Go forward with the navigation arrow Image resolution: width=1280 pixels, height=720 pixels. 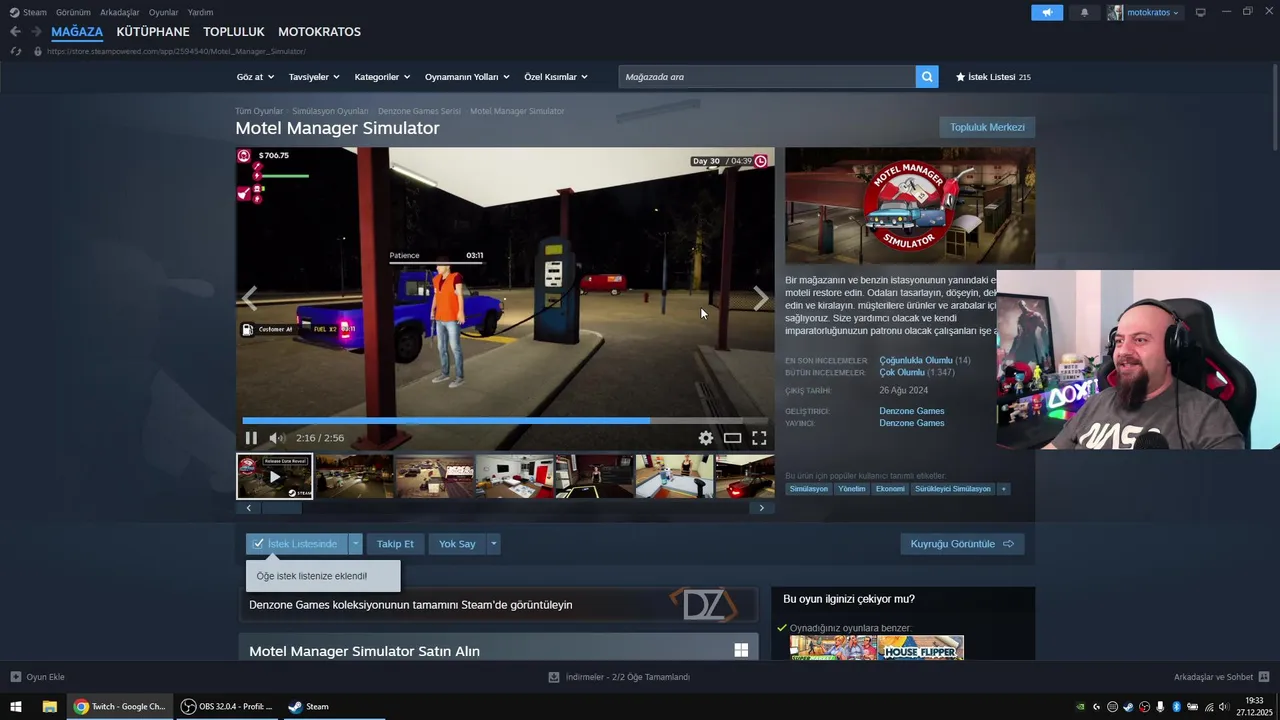coord(36,32)
